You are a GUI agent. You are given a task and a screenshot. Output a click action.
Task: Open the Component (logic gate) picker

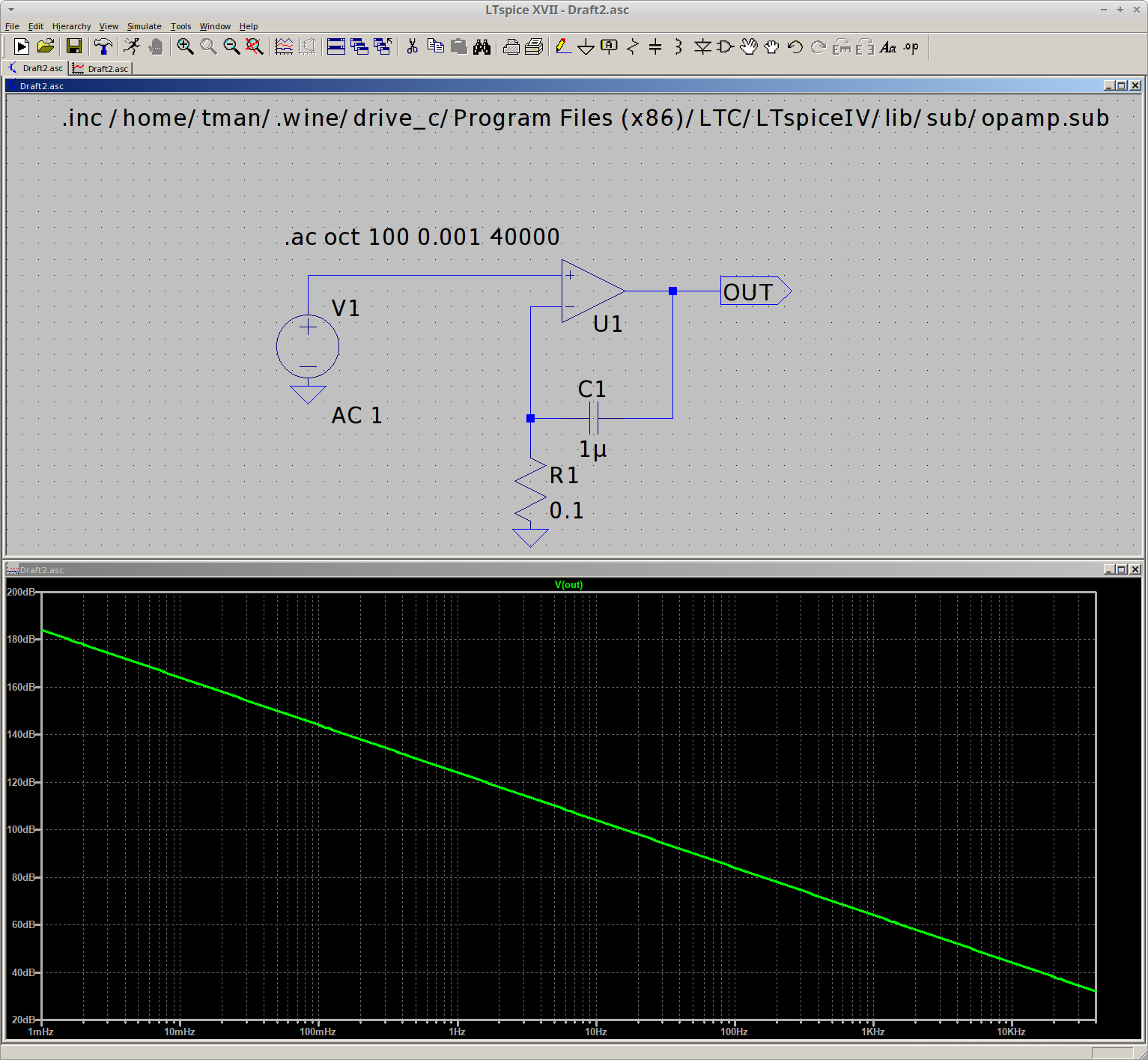point(725,46)
